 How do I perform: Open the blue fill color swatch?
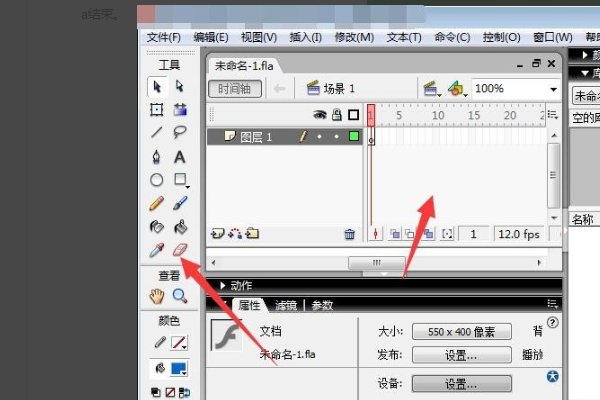tap(179, 369)
